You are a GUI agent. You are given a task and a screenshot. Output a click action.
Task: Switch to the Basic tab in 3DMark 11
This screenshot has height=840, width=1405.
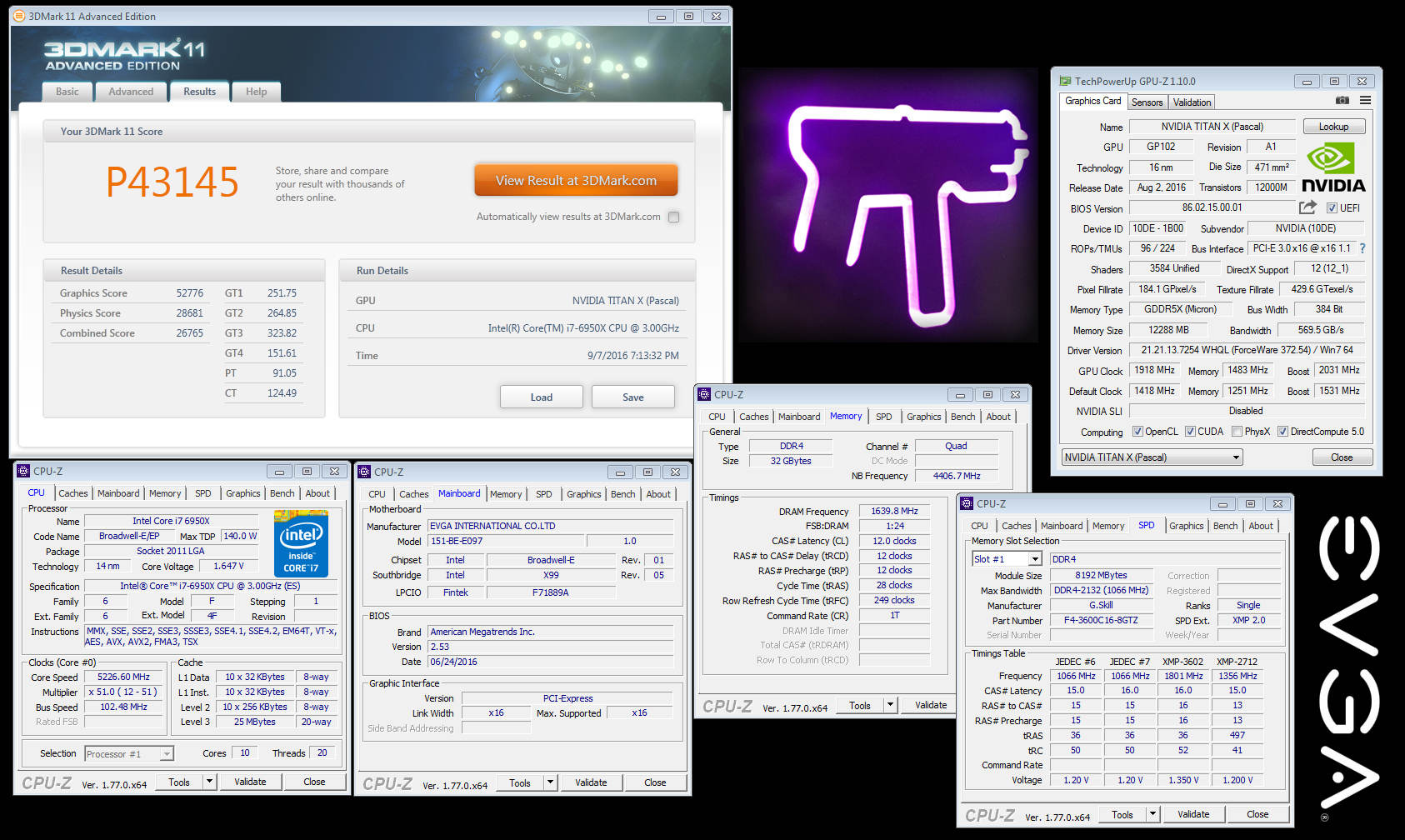tap(67, 92)
